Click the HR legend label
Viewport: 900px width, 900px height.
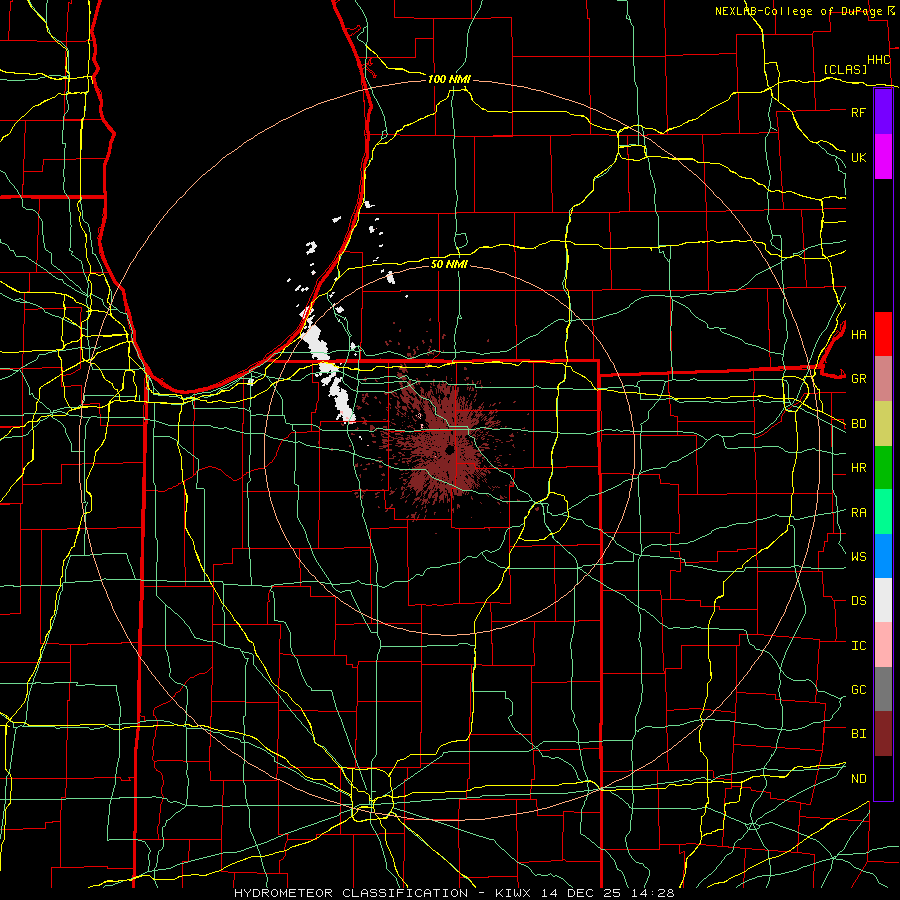pyautogui.click(x=858, y=468)
